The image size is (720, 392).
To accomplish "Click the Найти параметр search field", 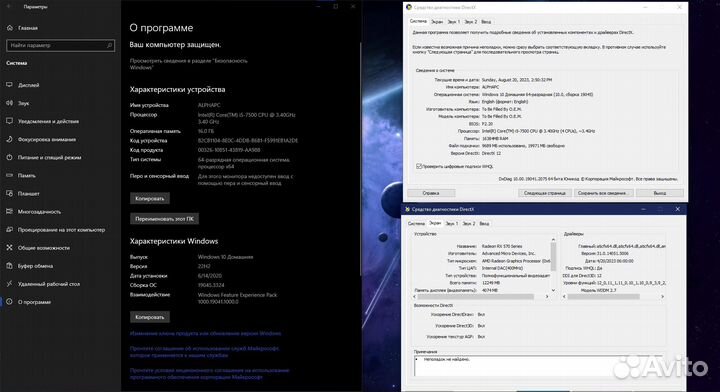I will tap(61, 45).
